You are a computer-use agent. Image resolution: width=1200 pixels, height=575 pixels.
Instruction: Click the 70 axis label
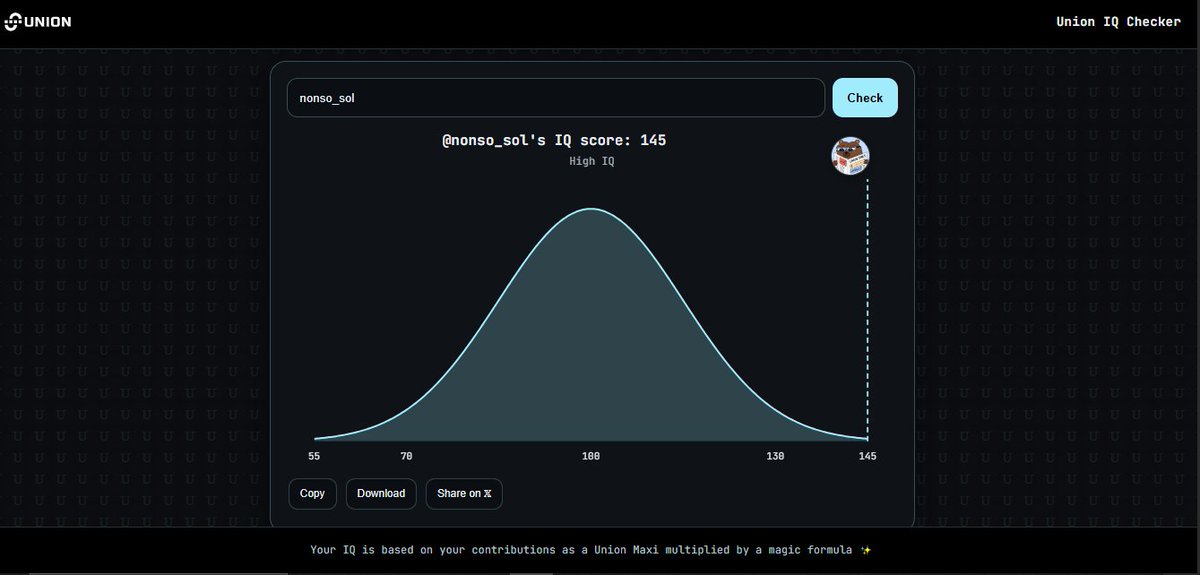406,456
